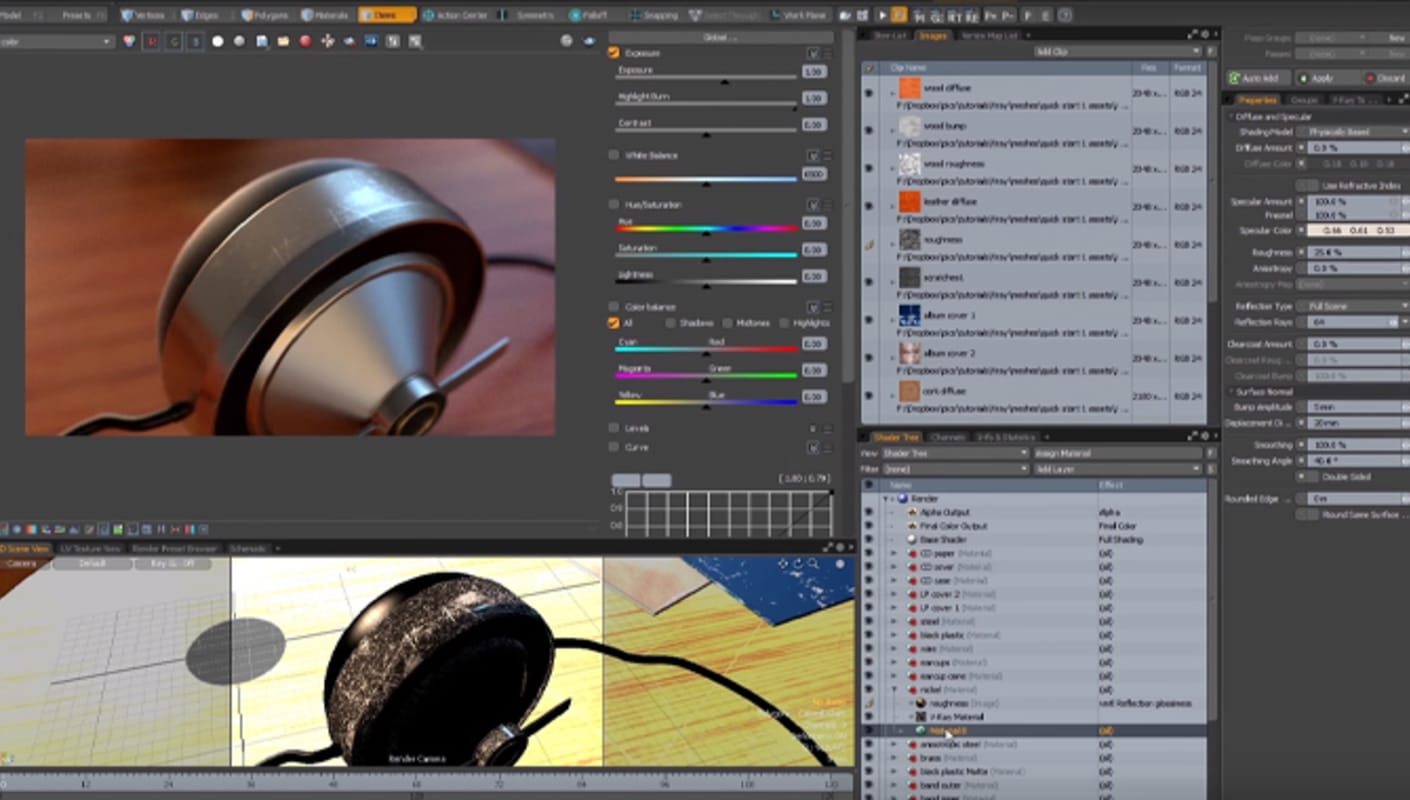Click the wood diffuse clip thumbnail
1410x800 pixels.
point(909,89)
